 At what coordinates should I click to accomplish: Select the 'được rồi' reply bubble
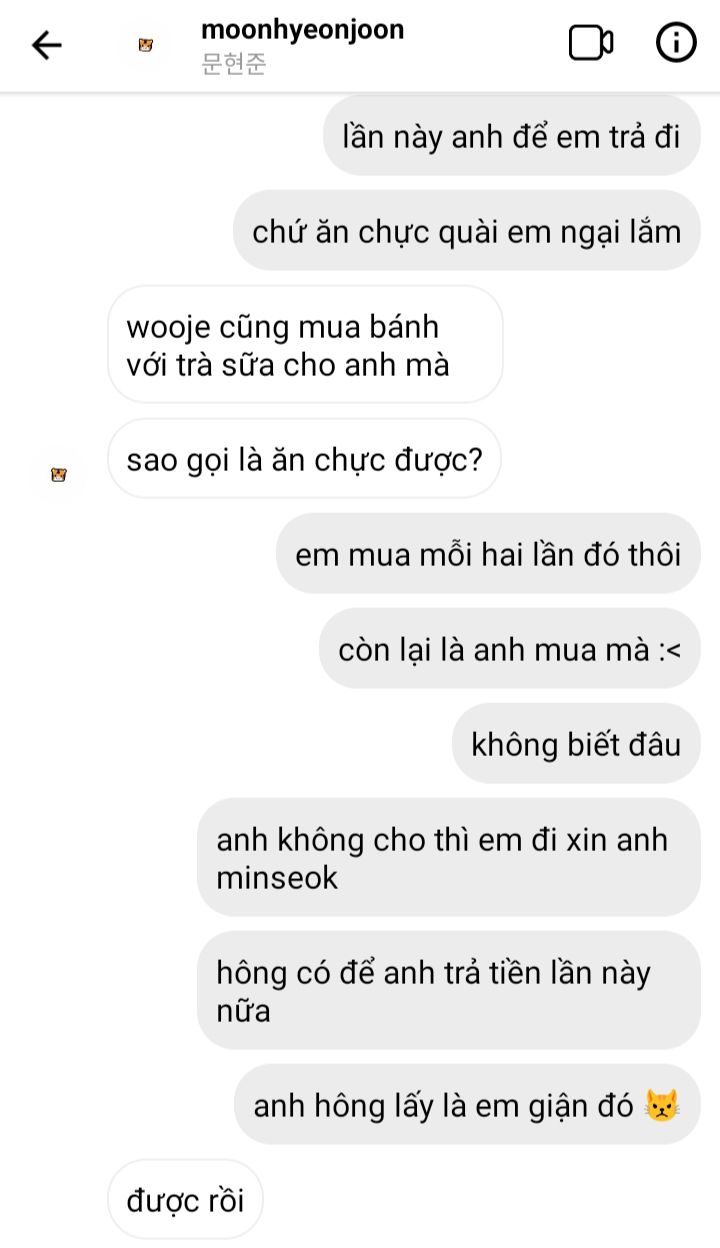185,1200
